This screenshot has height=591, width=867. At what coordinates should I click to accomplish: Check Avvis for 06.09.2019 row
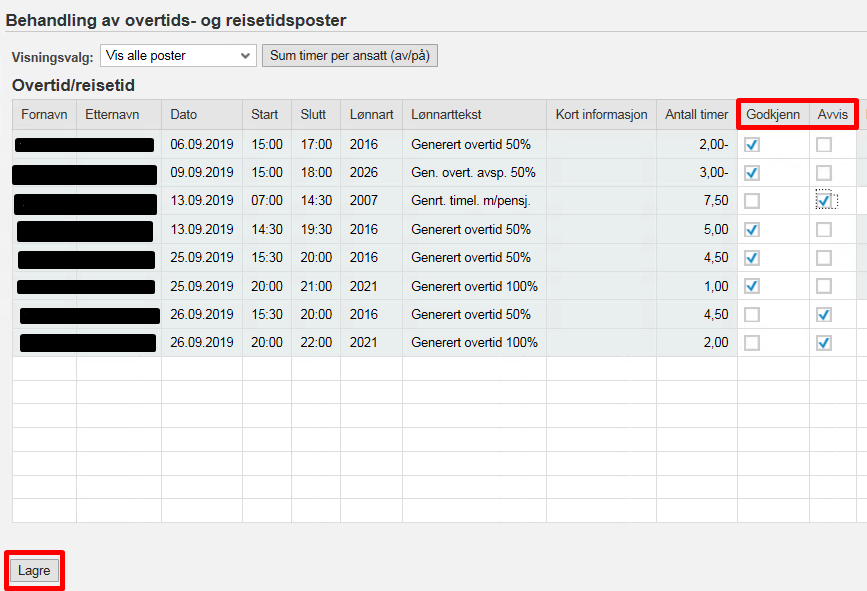(x=823, y=145)
